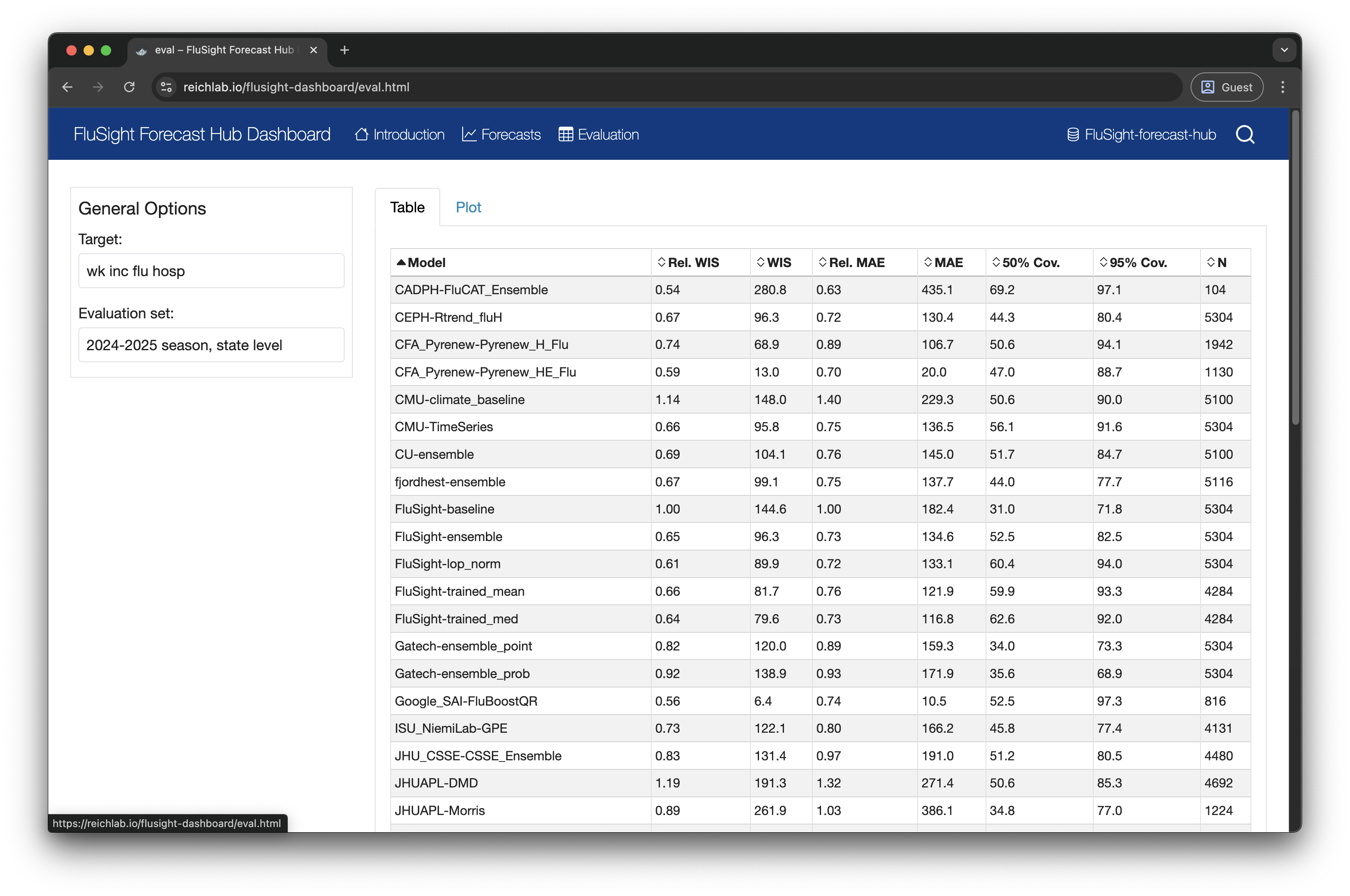Click the site information icon in address bar
Viewport: 1350px width, 896px height.
click(166, 87)
